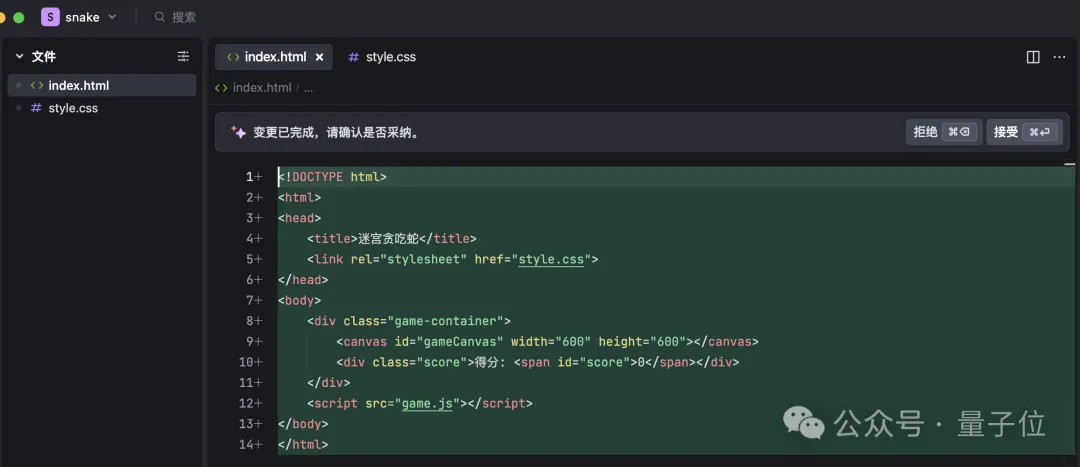The height and width of the screenshot is (467, 1080).
Task: Click the AI sparkle icon in banner
Action: 238,132
